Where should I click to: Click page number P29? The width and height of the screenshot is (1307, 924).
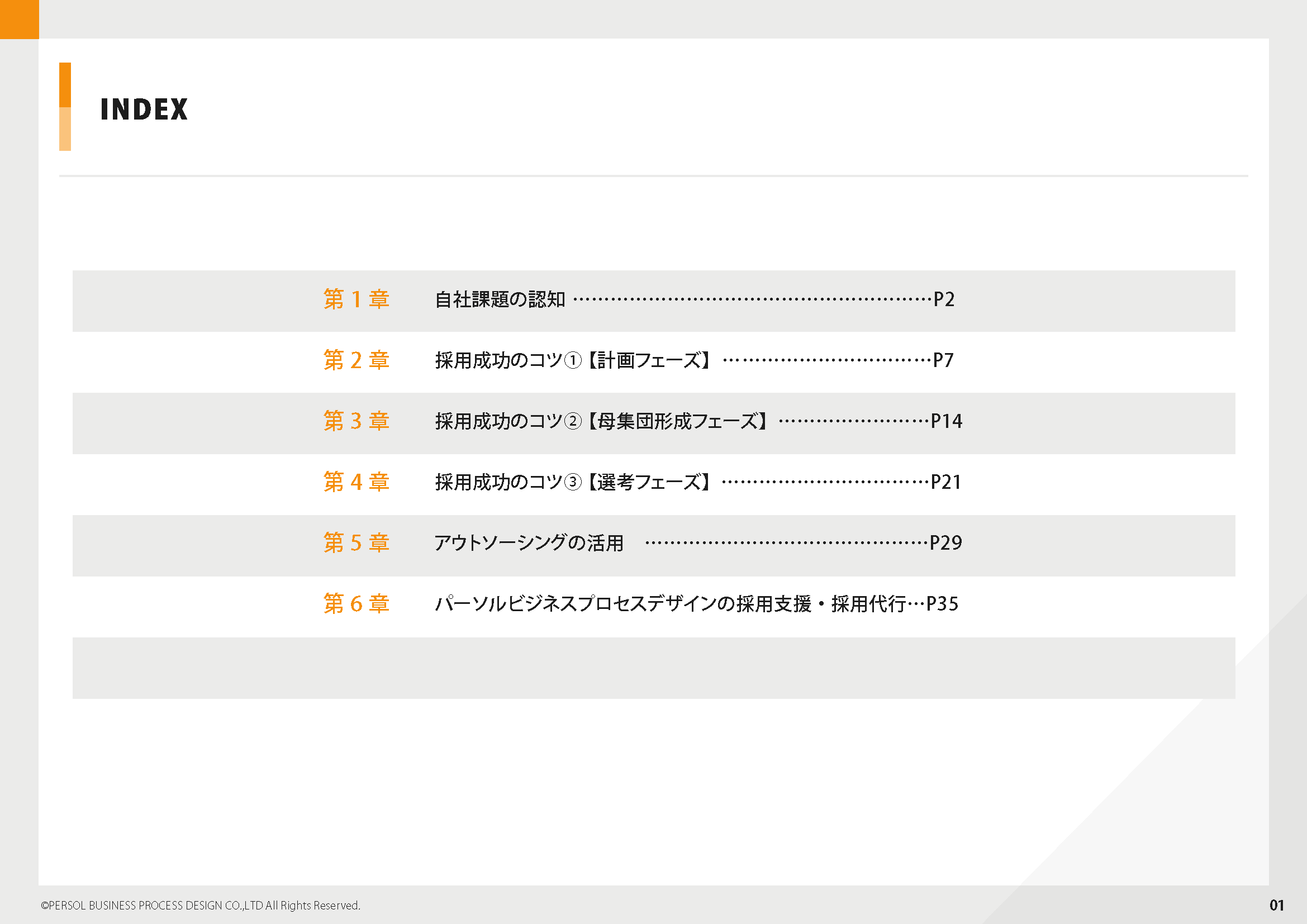pyautogui.click(x=945, y=543)
